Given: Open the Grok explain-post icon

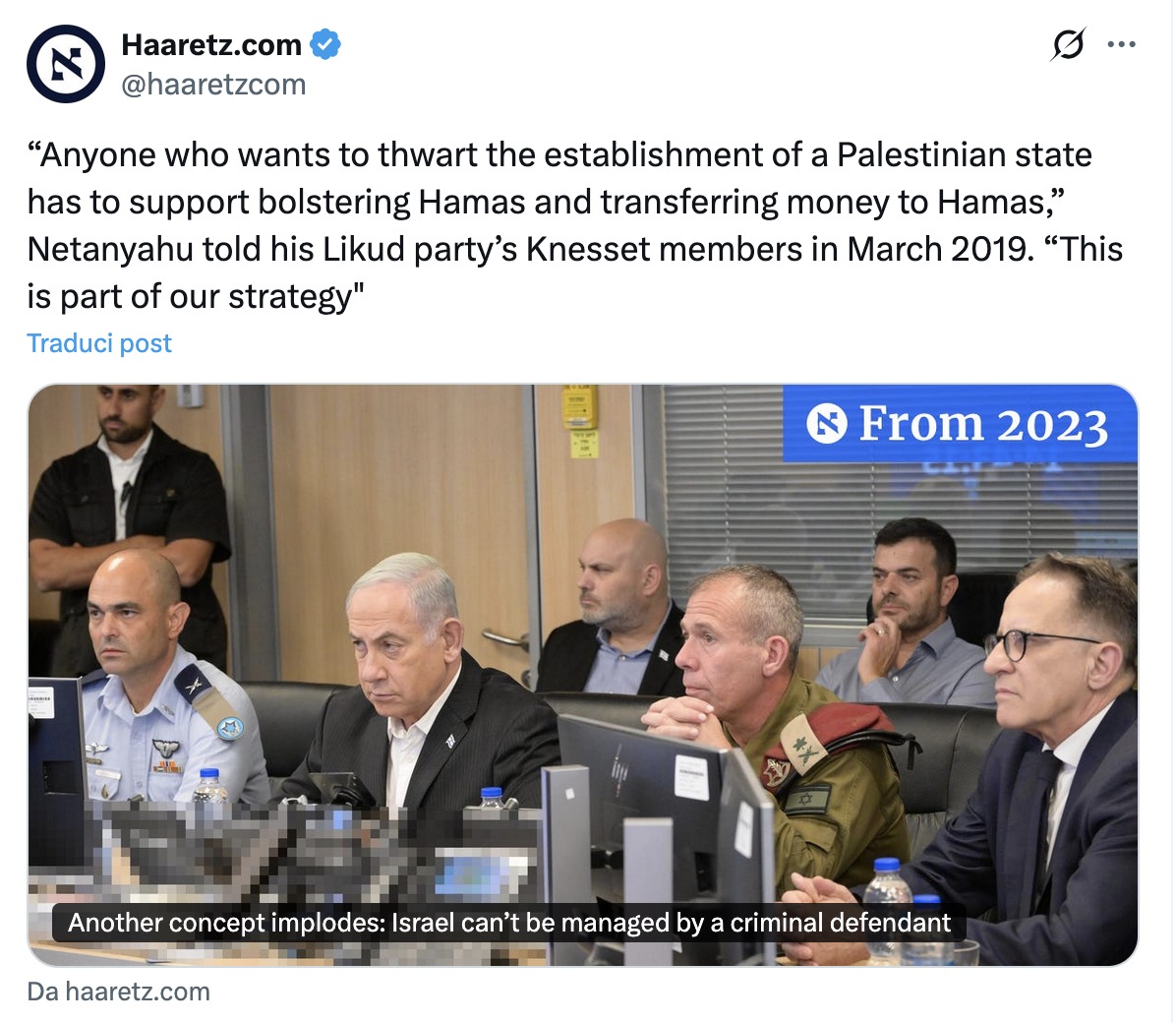Looking at the screenshot, I should (1068, 44).
